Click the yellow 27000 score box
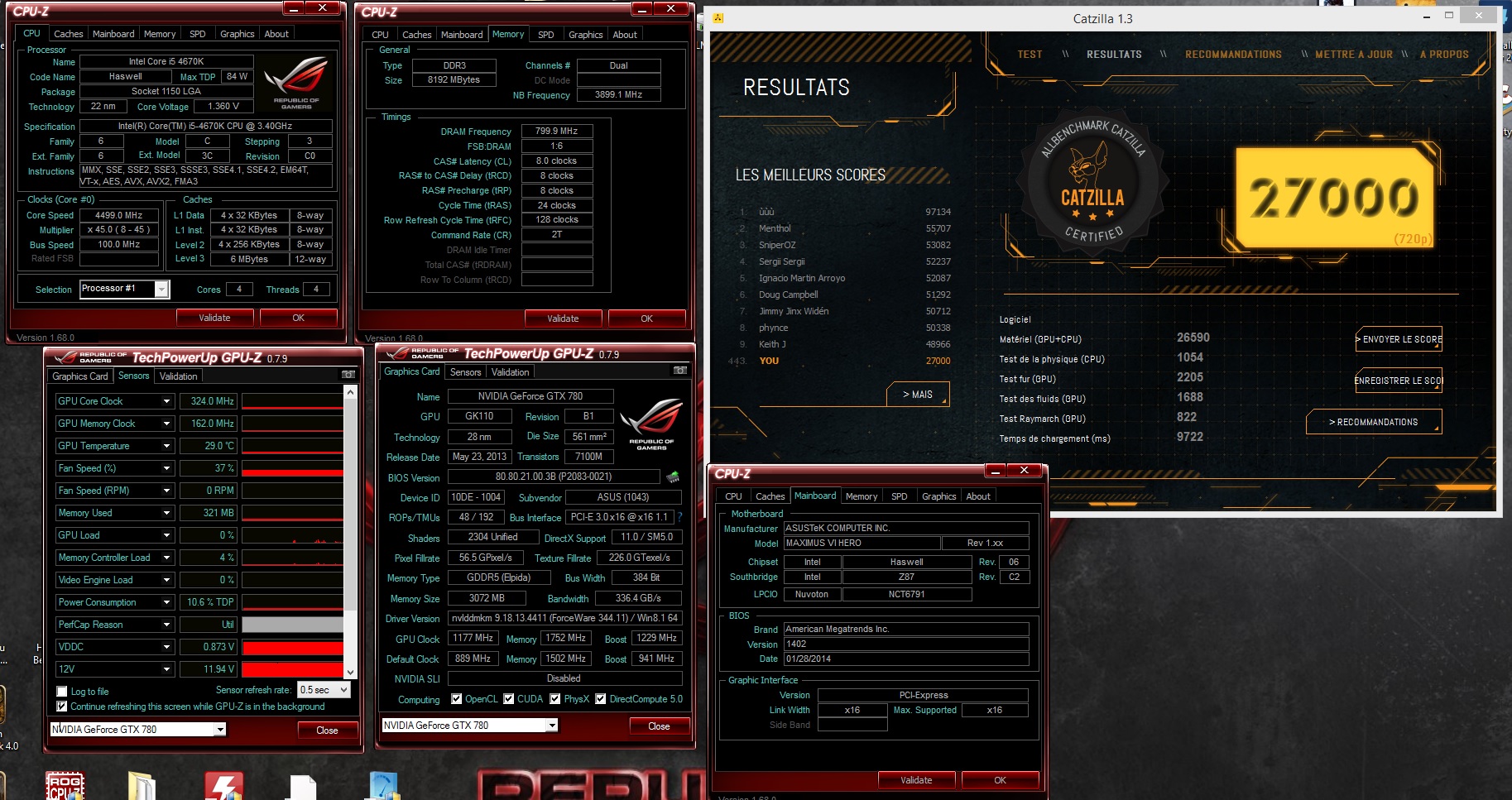 tap(1335, 199)
